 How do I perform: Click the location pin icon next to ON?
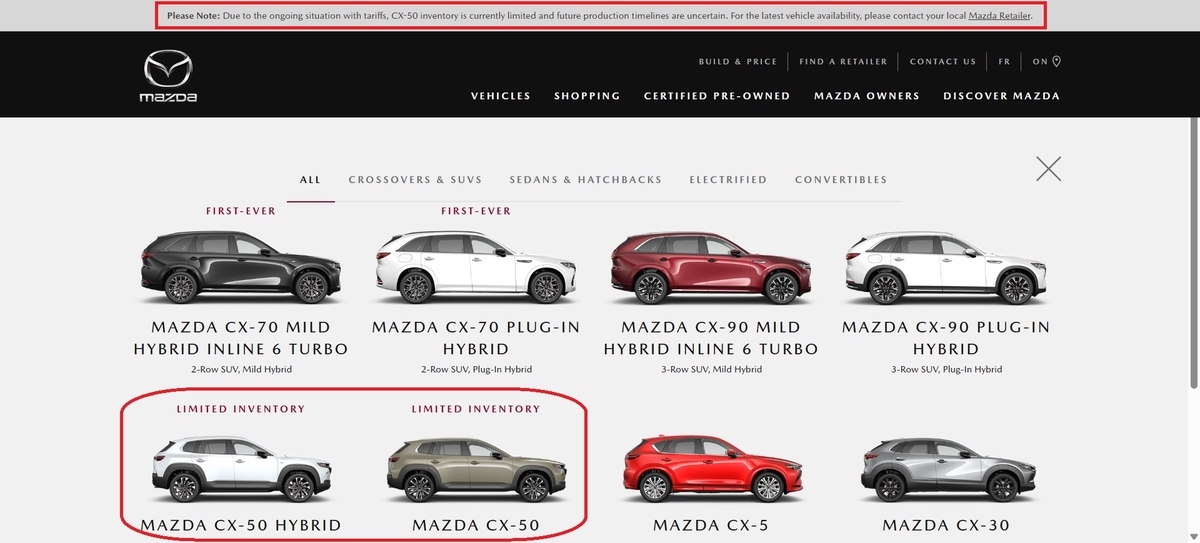(1056, 61)
